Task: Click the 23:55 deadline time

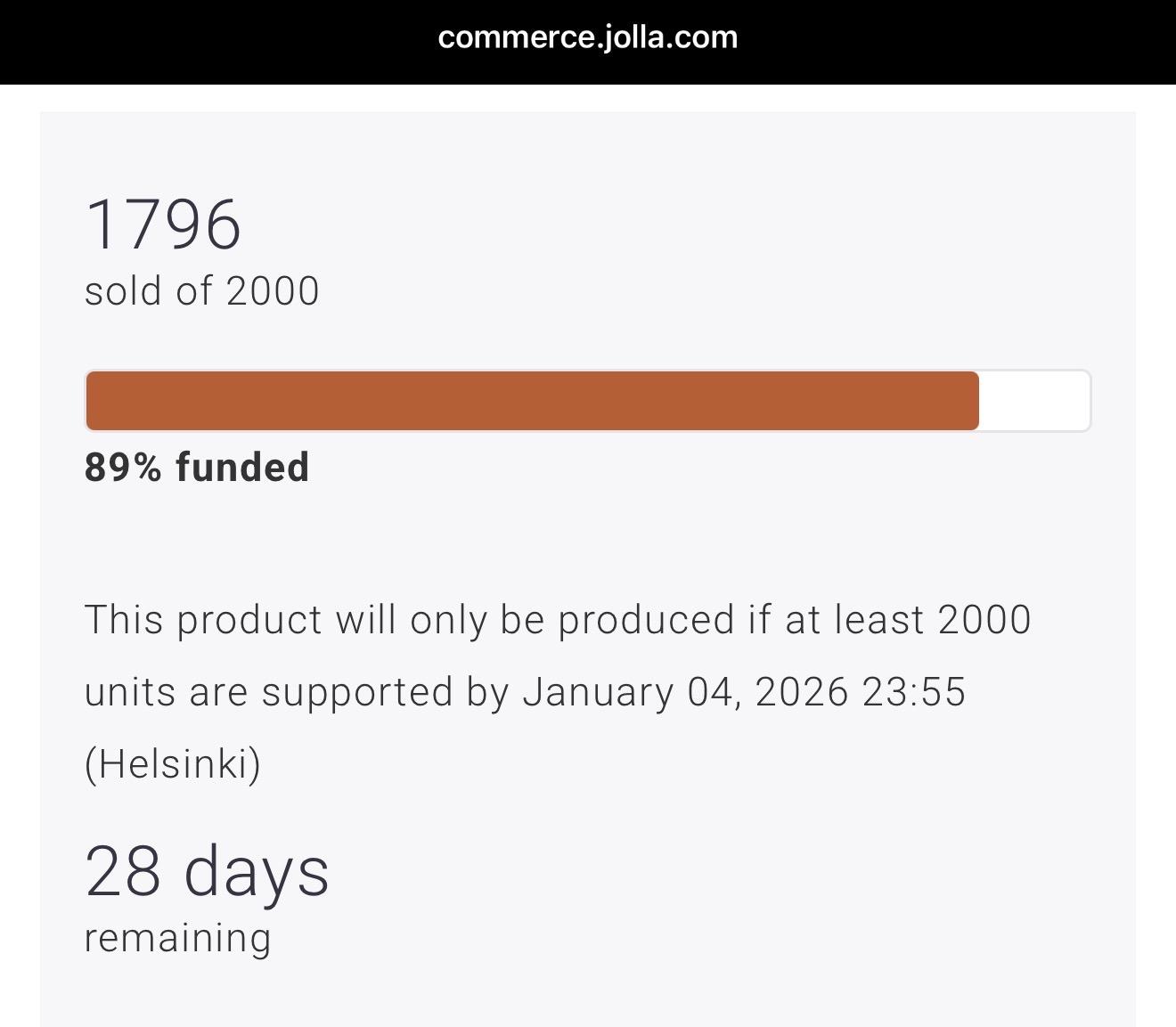Action: click(913, 692)
